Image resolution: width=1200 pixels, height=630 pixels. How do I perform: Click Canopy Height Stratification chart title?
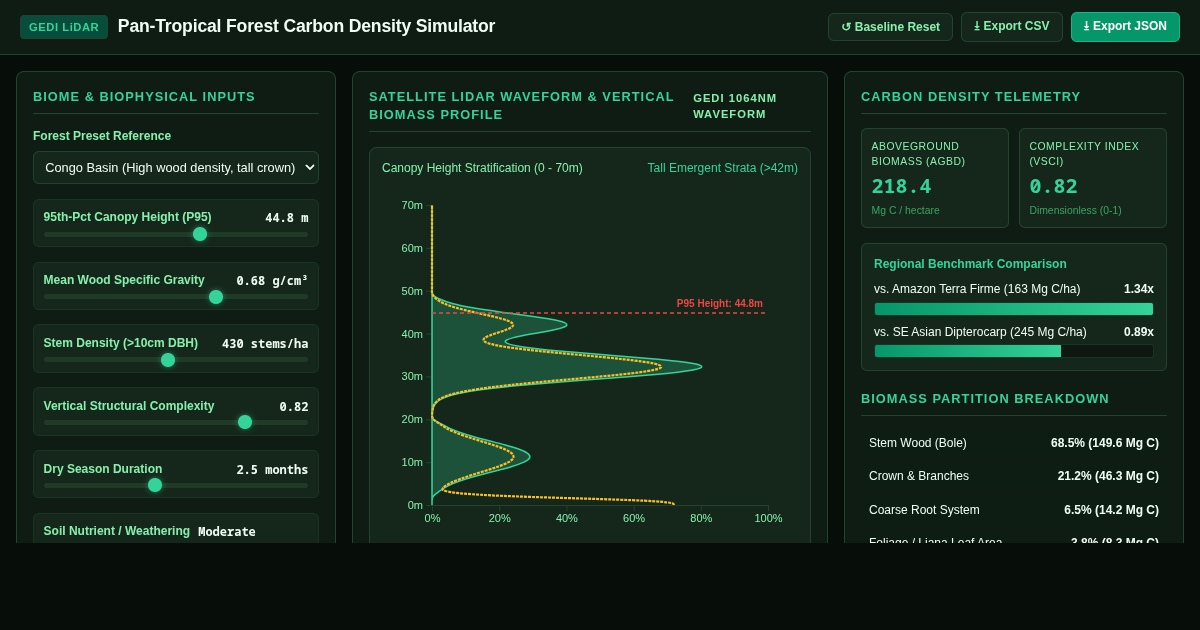pyautogui.click(x=482, y=168)
